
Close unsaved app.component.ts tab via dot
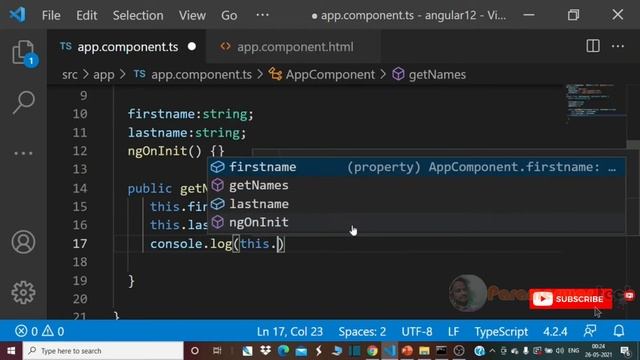click(192, 47)
